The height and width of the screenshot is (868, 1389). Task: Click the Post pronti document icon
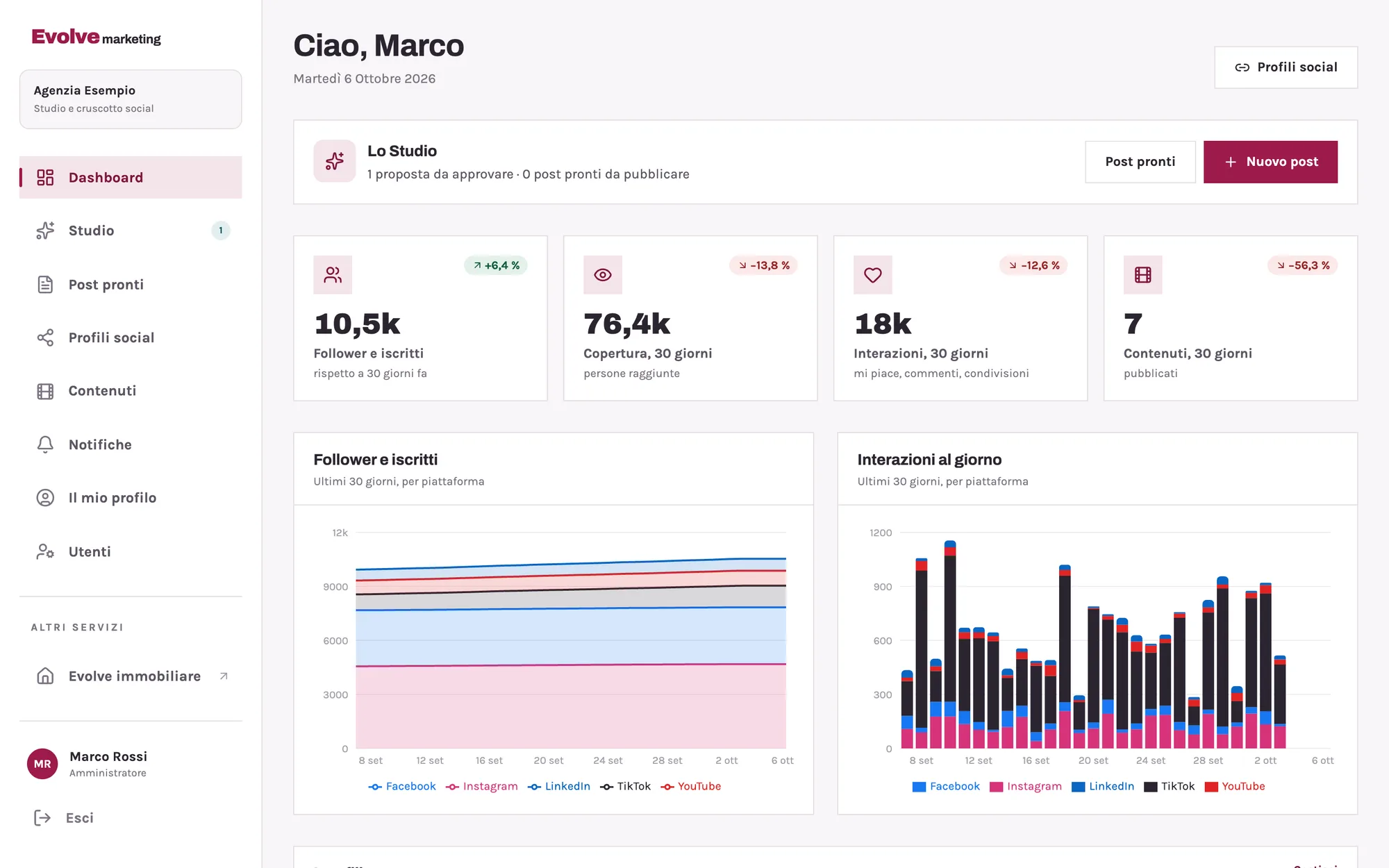[x=45, y=285]
